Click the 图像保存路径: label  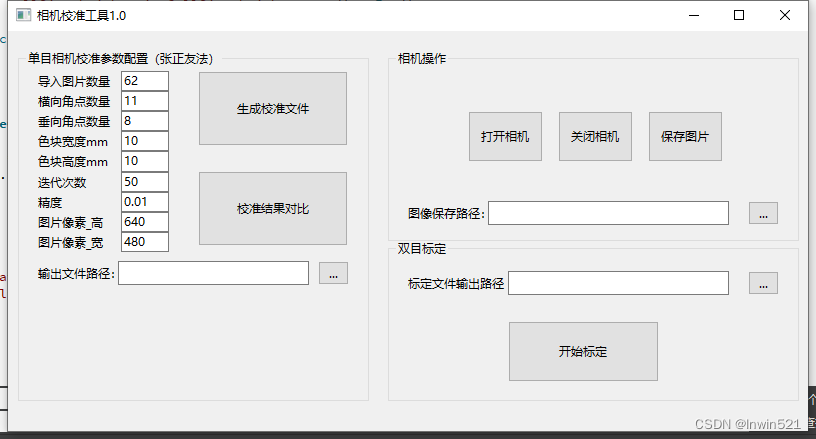(x=447, y=214)
